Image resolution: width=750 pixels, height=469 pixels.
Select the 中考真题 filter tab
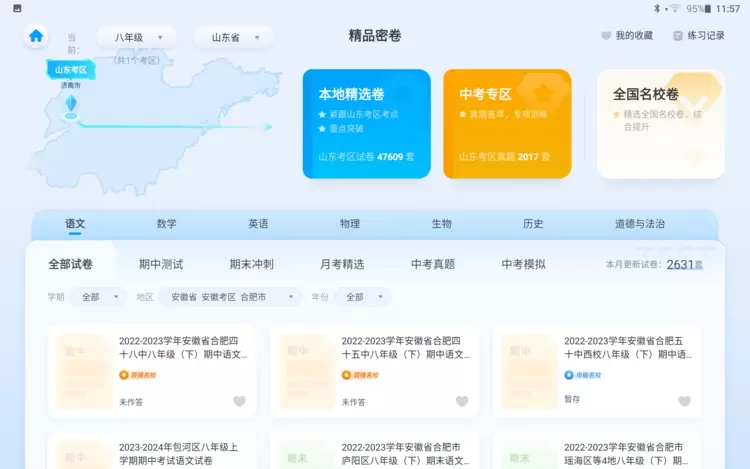[433, 264]
